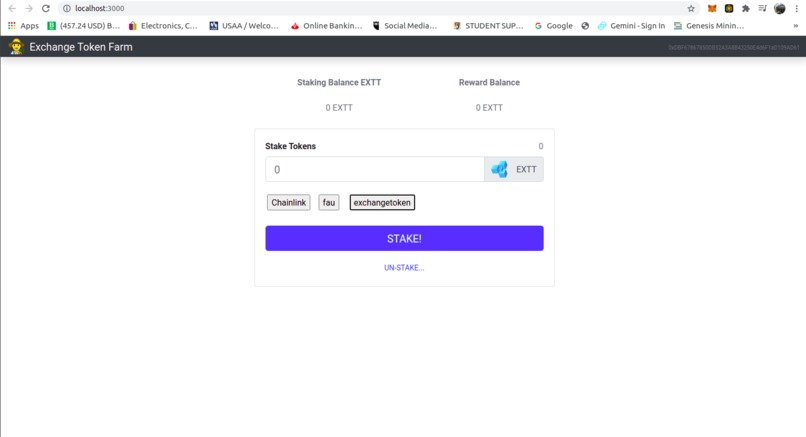Image resolution: width=806 pixels, height=437 pixels.
Task: Click the site info icon in address bar
Action: [67, 9]
